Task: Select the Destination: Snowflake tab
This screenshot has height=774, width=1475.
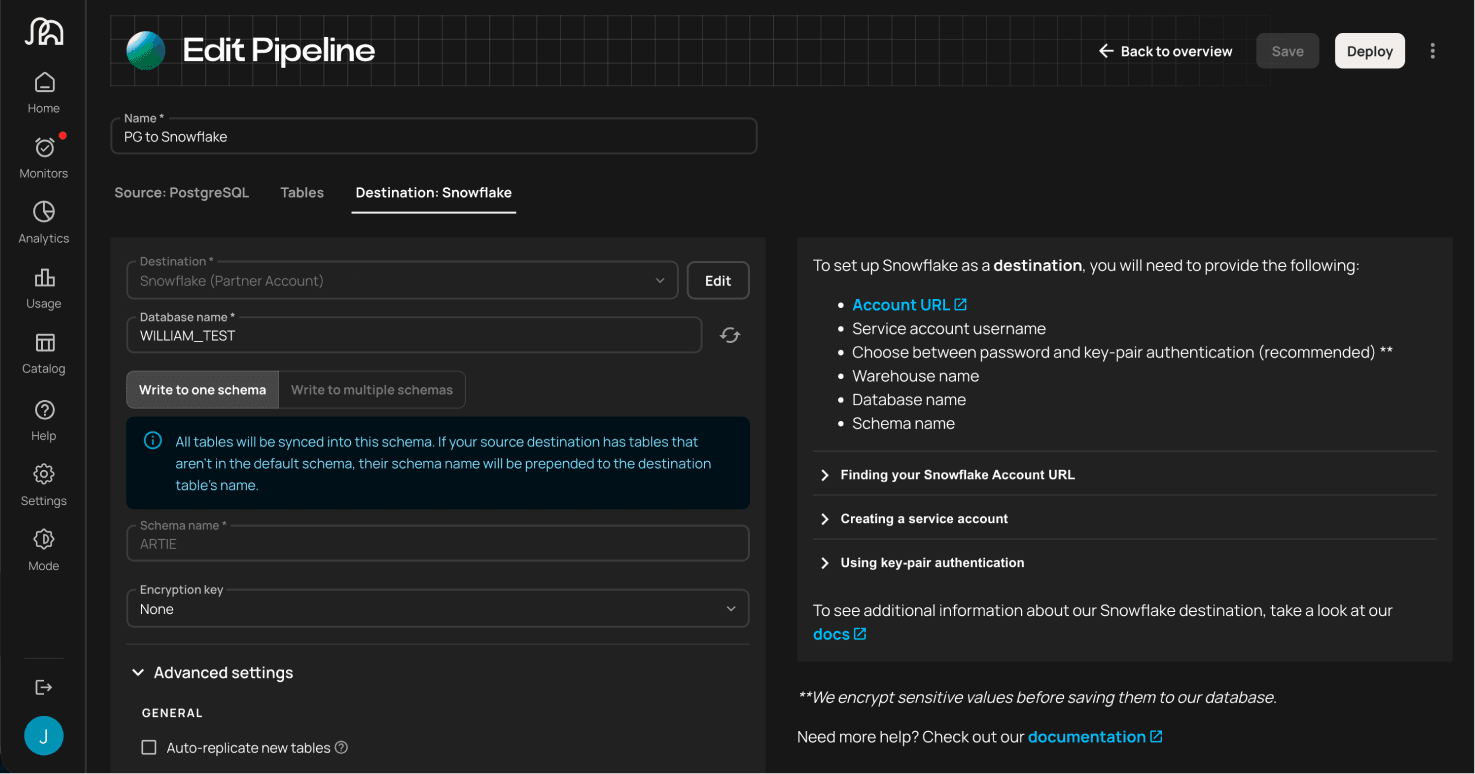Action: tap(434, 193)
